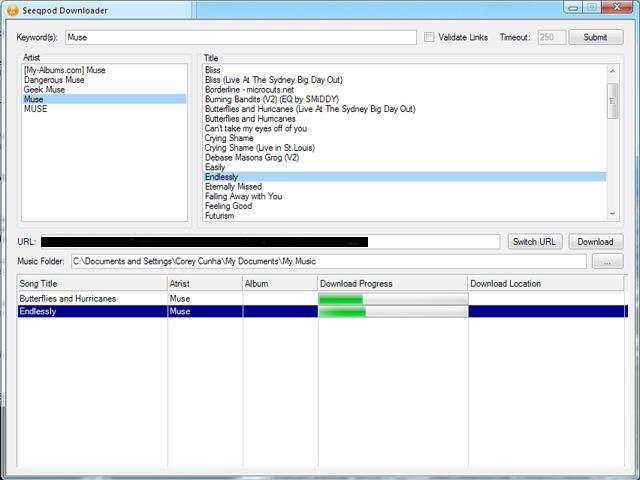Sort by the Download Progress column header
This screenshot has height=480, width=640.
(393, 283)
